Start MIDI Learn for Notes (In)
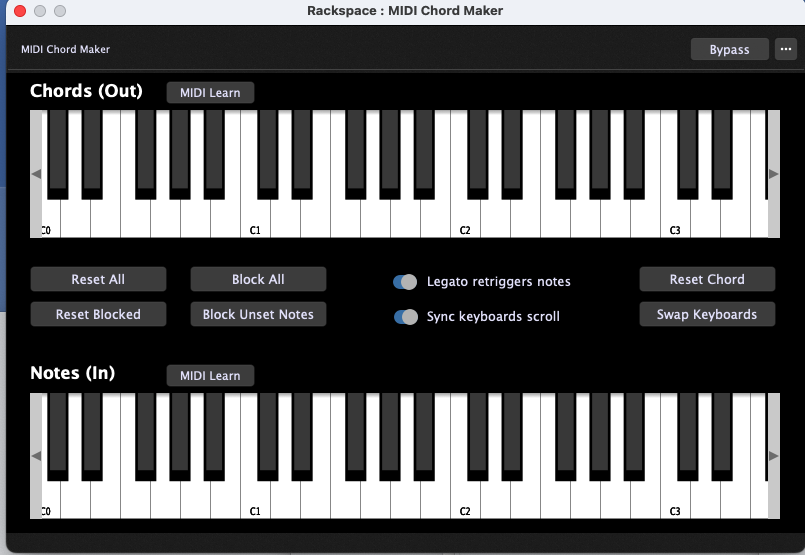805x555 pixels. click(210, 376)
